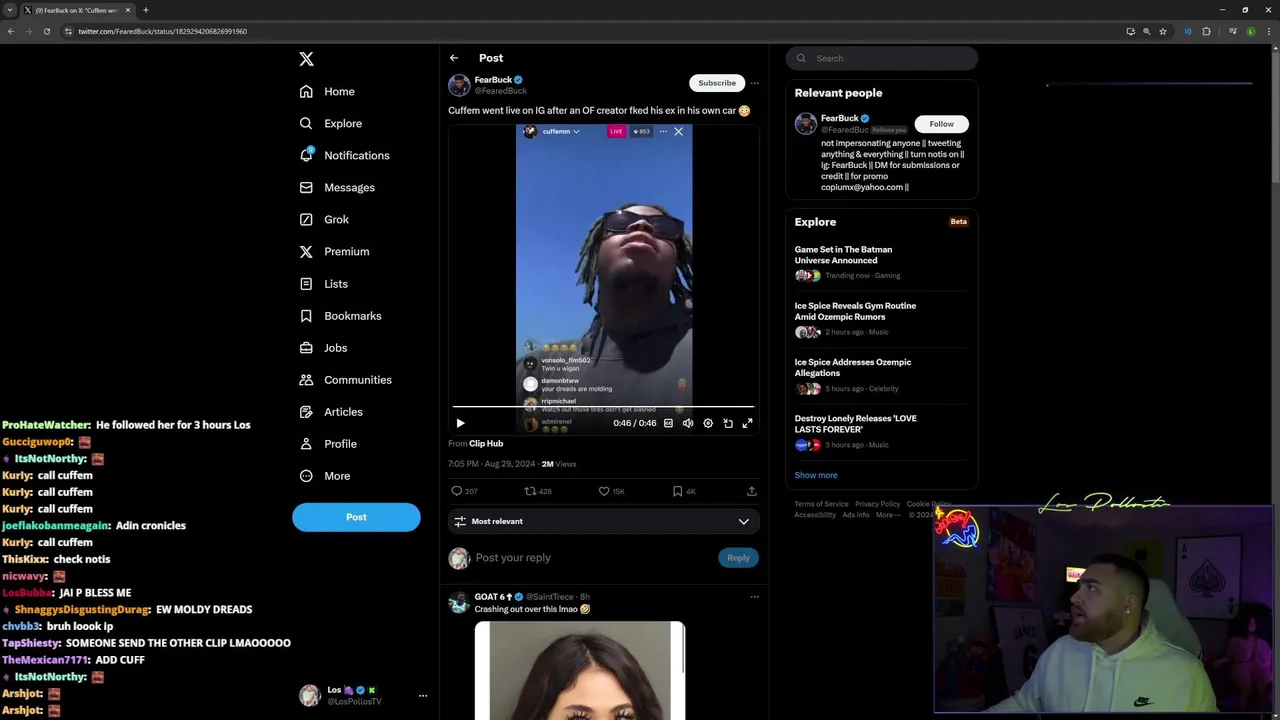Go back using browser back arrow
This screenshot has width=1280, height=720.
point(10,31)
